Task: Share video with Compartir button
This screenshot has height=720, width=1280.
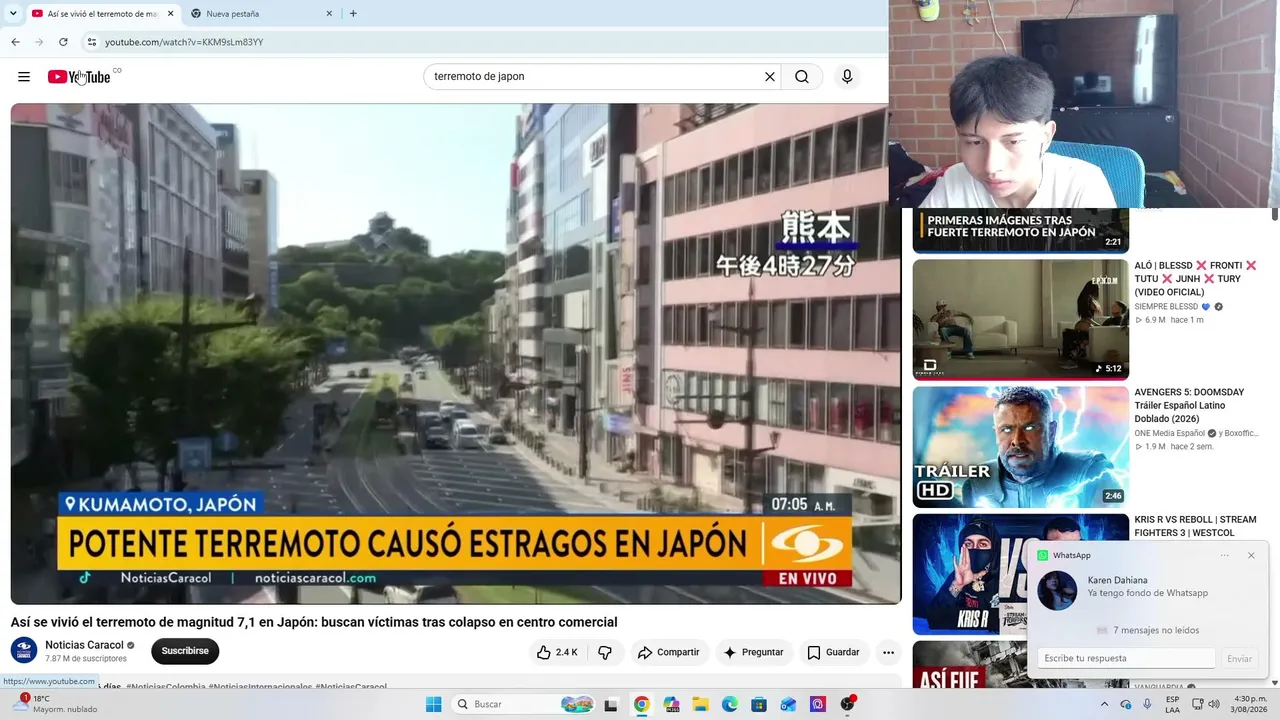Action: [x=668, y=652]
